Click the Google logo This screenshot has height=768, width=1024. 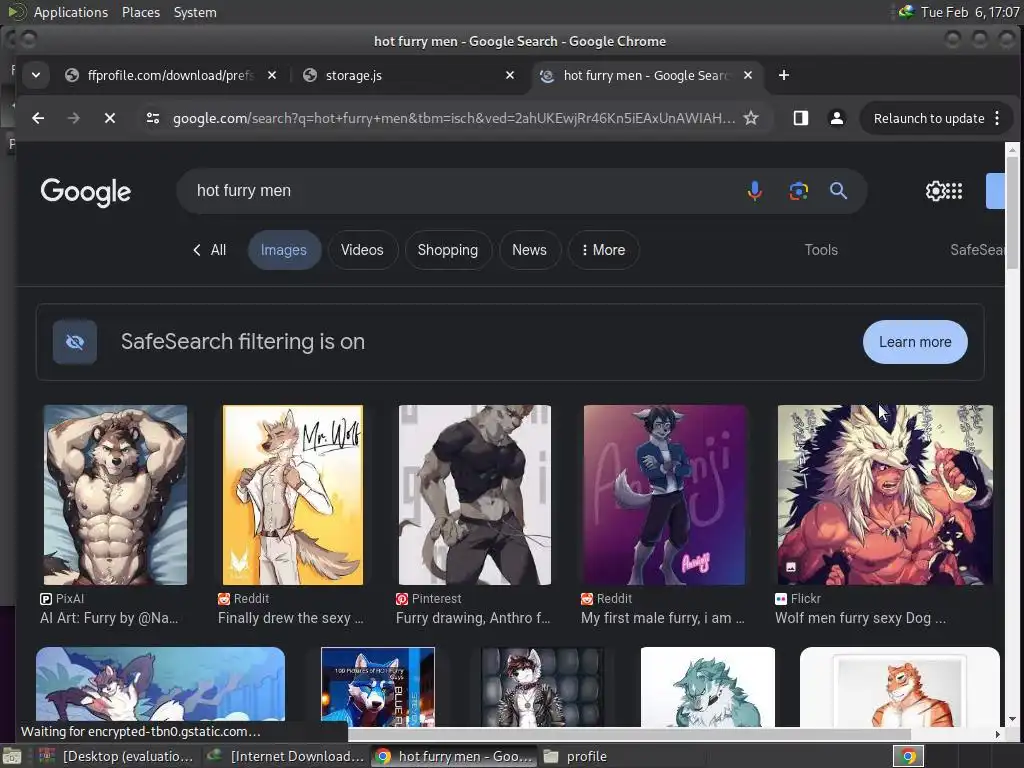pyautogui.click(x=86, y=192)
